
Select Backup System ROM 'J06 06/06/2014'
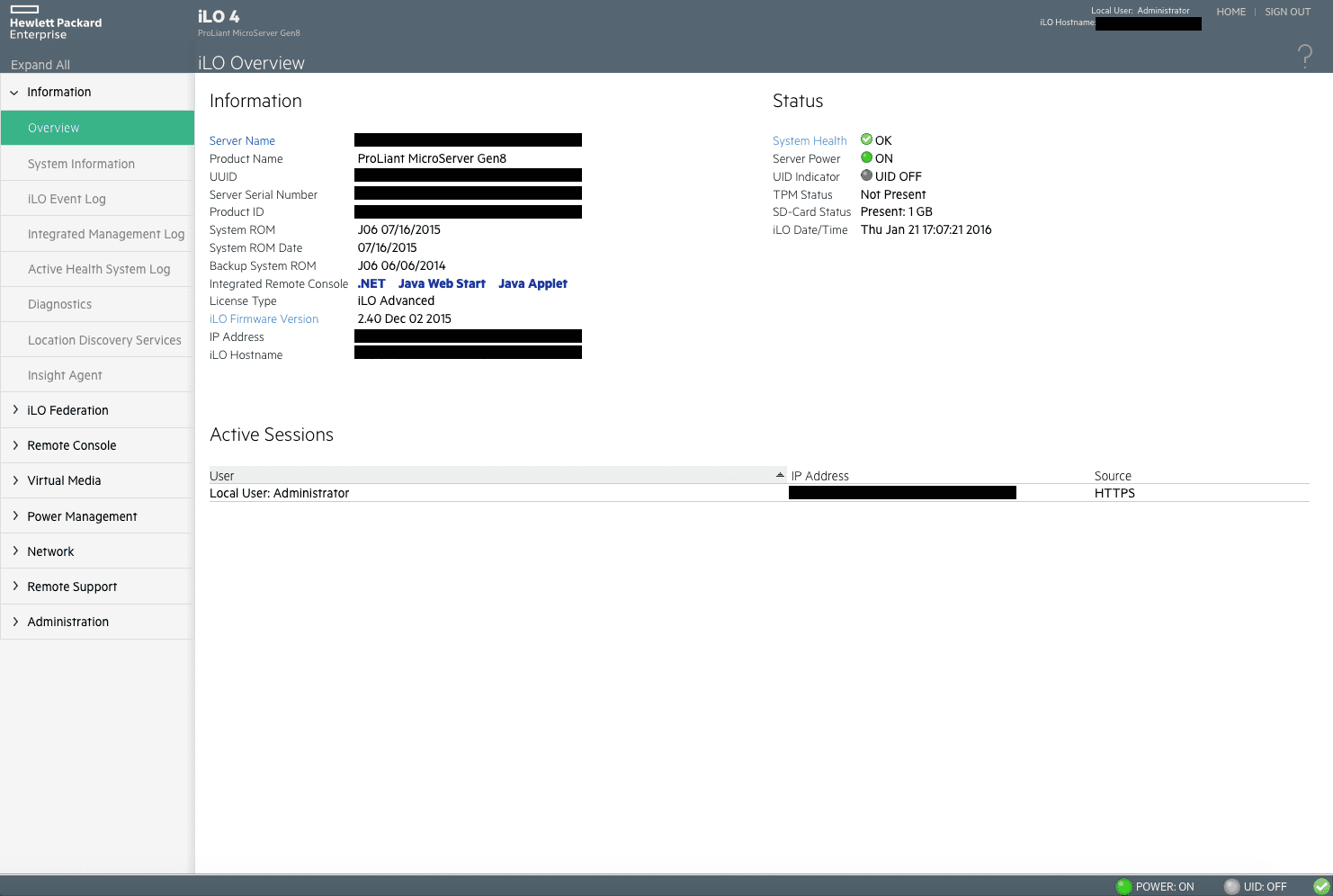[x=401, y=265]
